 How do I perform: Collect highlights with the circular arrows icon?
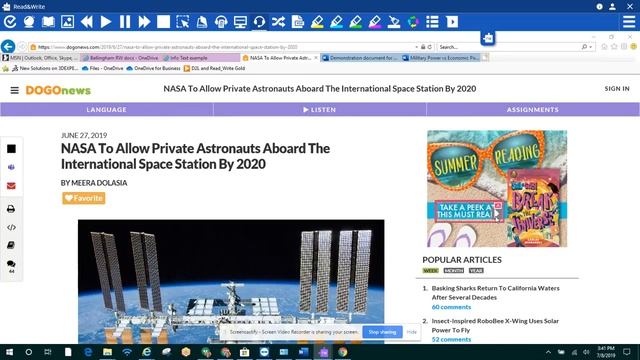[413, 22]
